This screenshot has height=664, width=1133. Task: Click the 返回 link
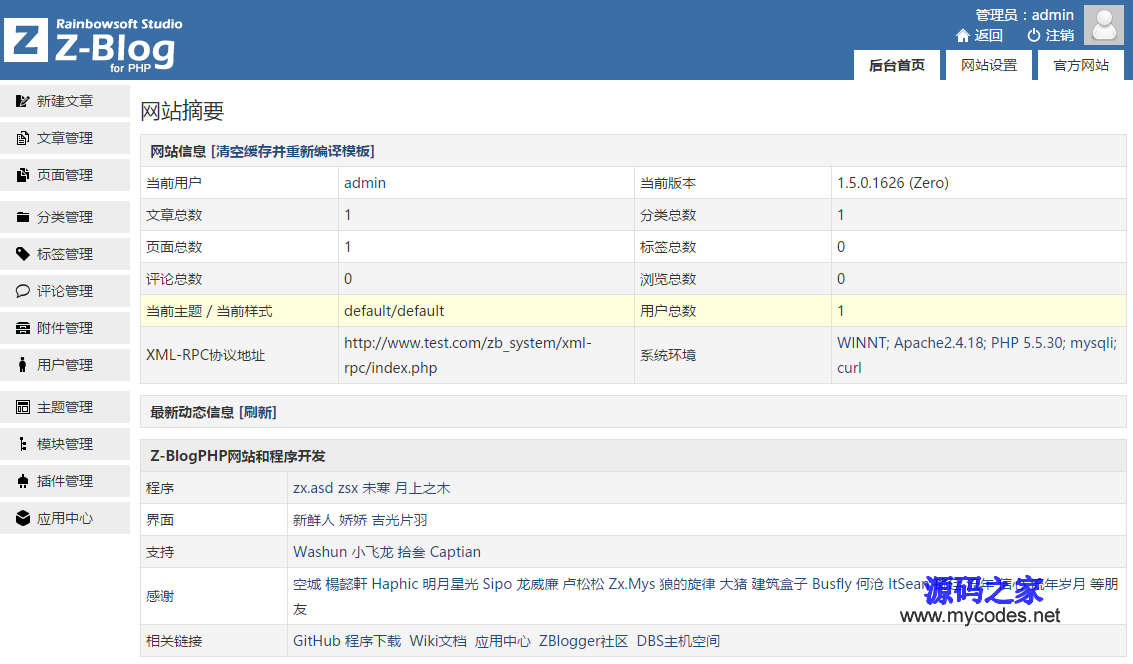(x=988, y=35)
